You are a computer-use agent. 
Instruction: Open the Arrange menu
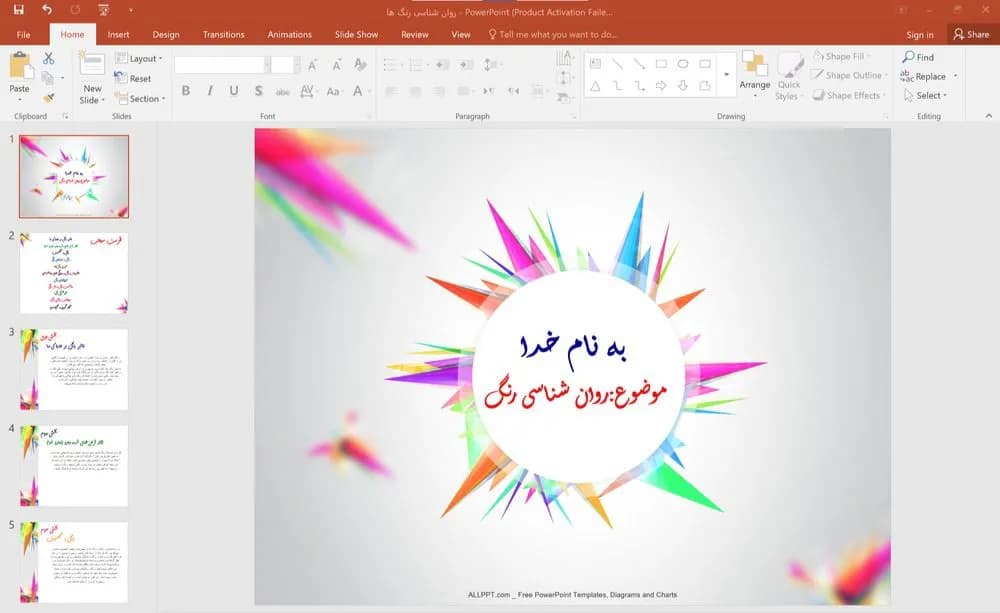[754, 76]
